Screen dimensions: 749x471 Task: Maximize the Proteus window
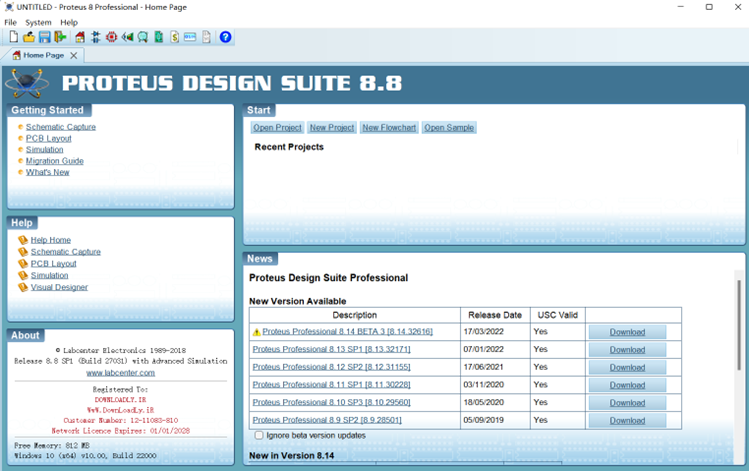(709, 7)
